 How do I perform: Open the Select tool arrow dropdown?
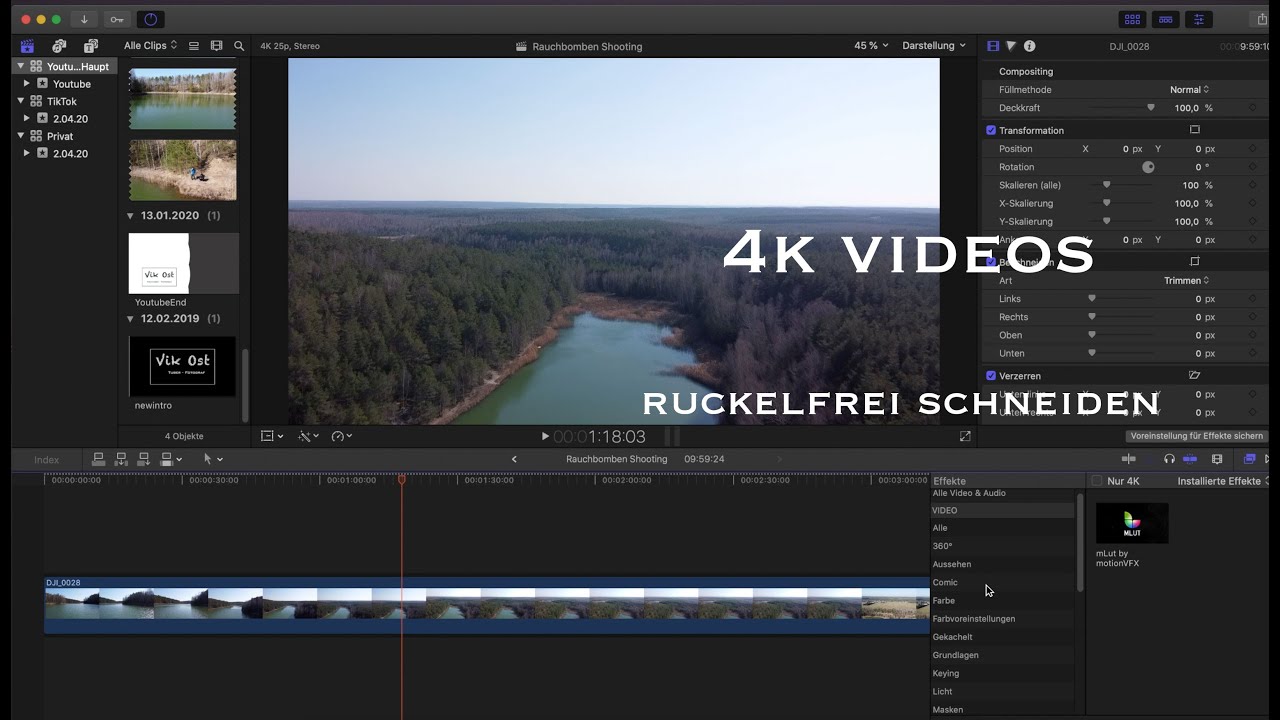tap(213, 459)
